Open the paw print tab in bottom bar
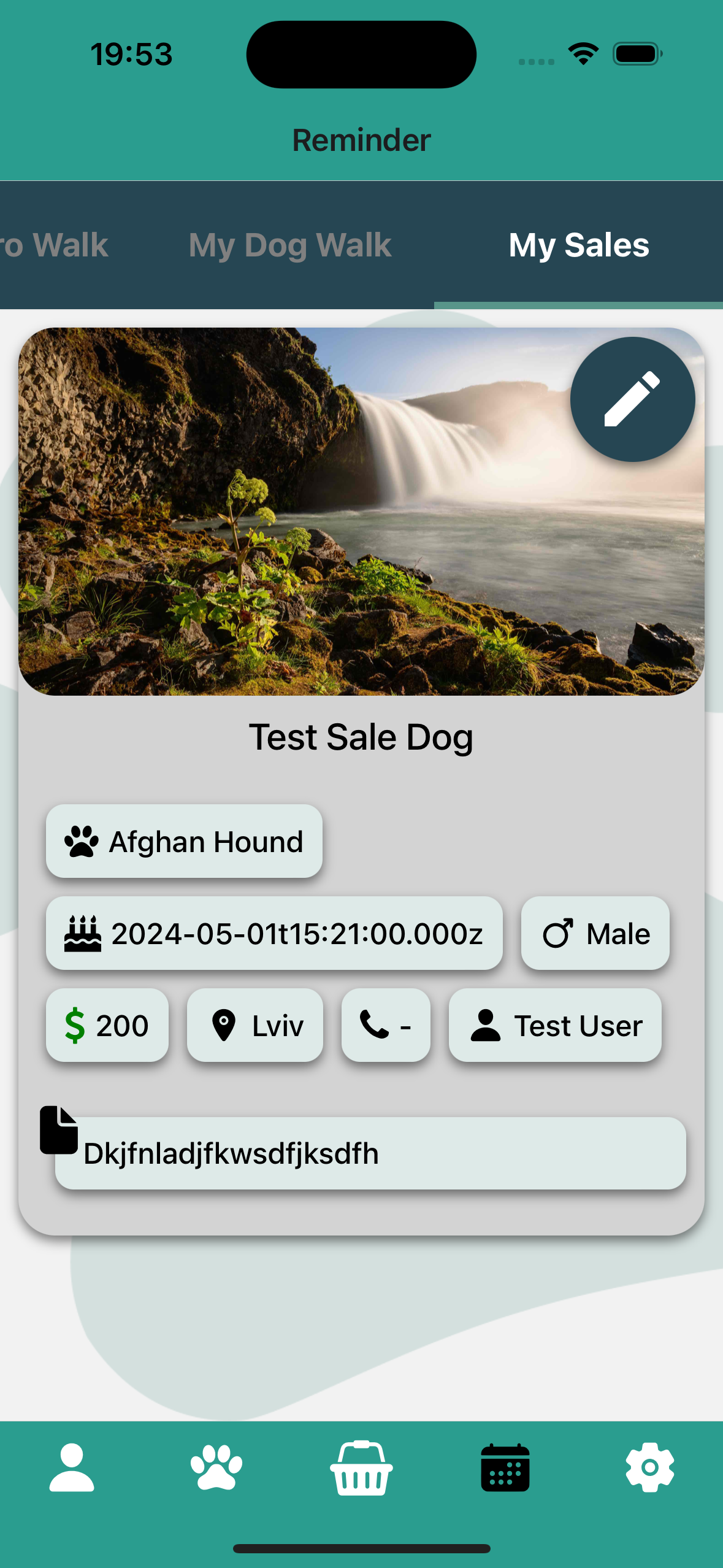Viewport: 723px width, 1568px height. [x=216, y=1467]
